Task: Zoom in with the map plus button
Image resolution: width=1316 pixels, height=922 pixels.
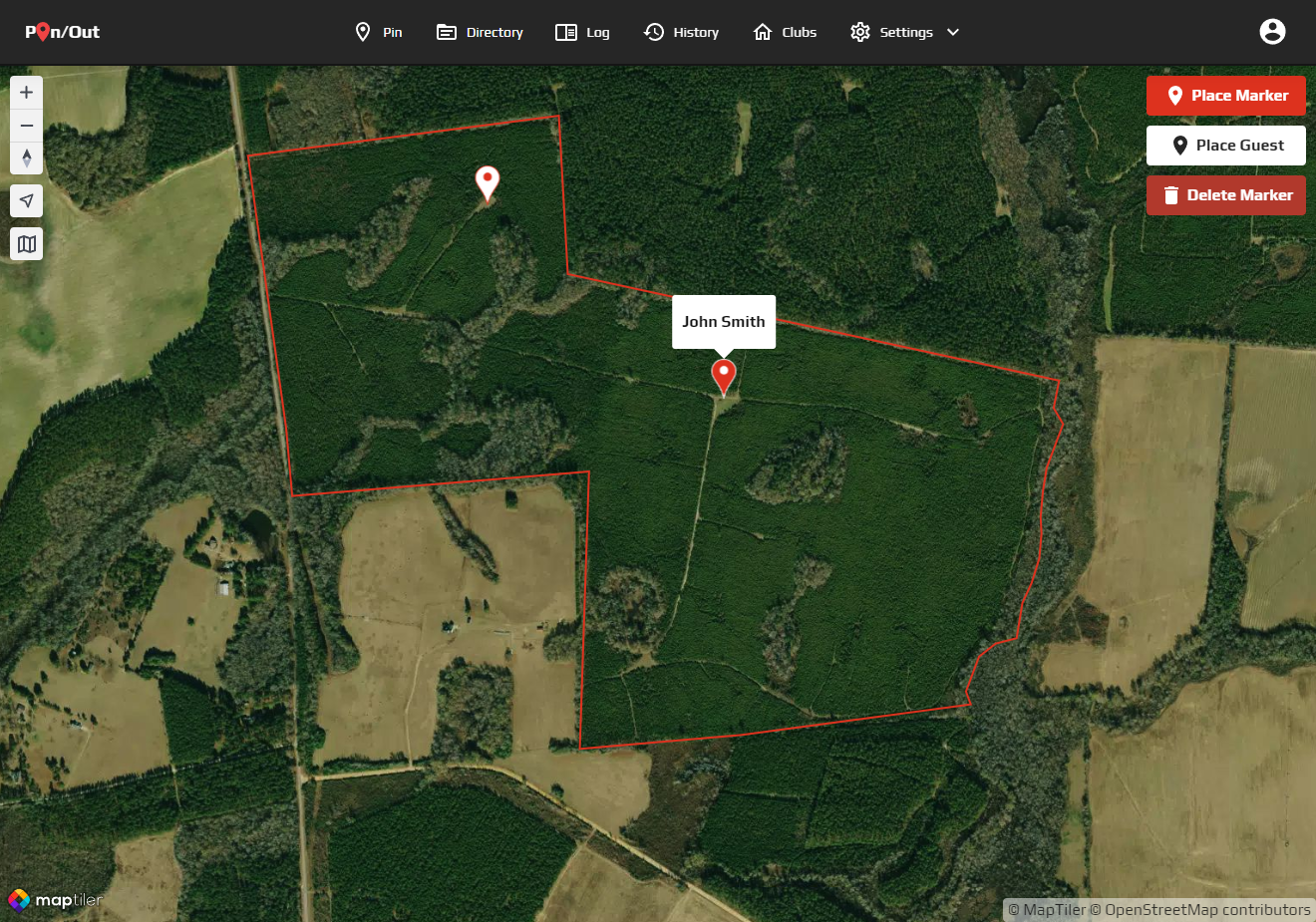Action: (27, 93)
